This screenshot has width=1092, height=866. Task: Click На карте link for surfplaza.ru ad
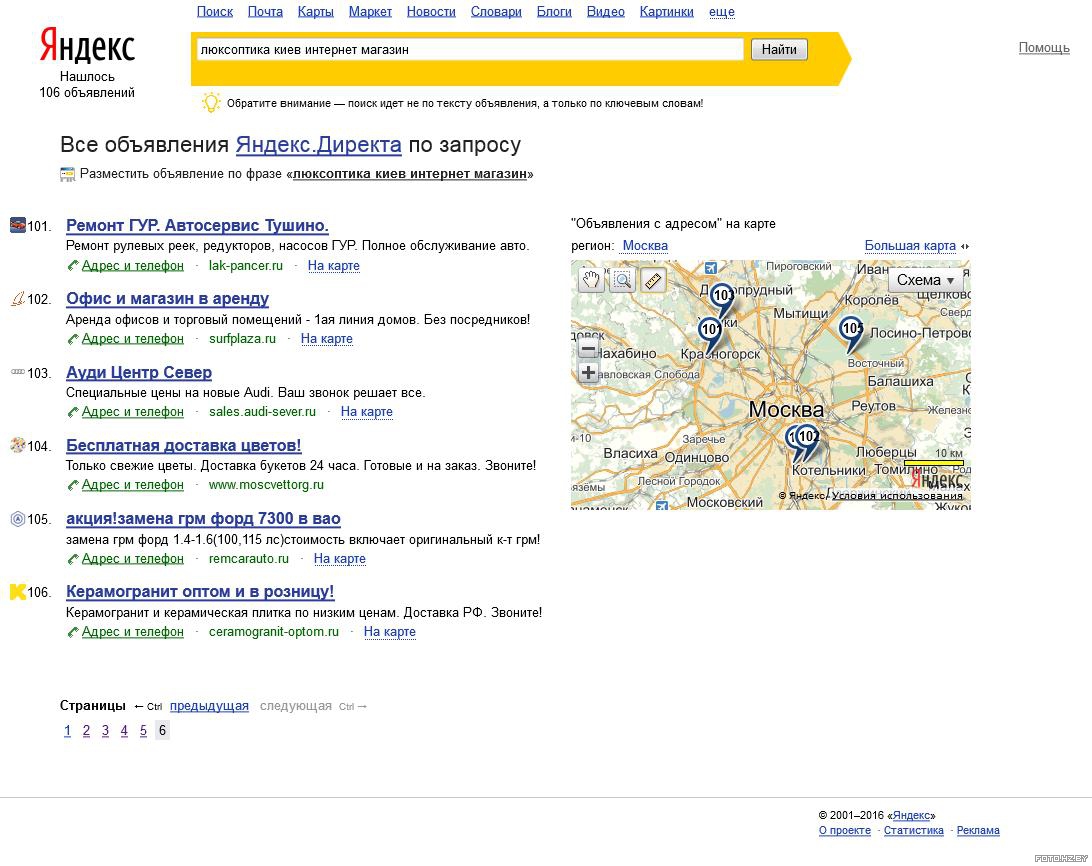[x=327, y=339]
